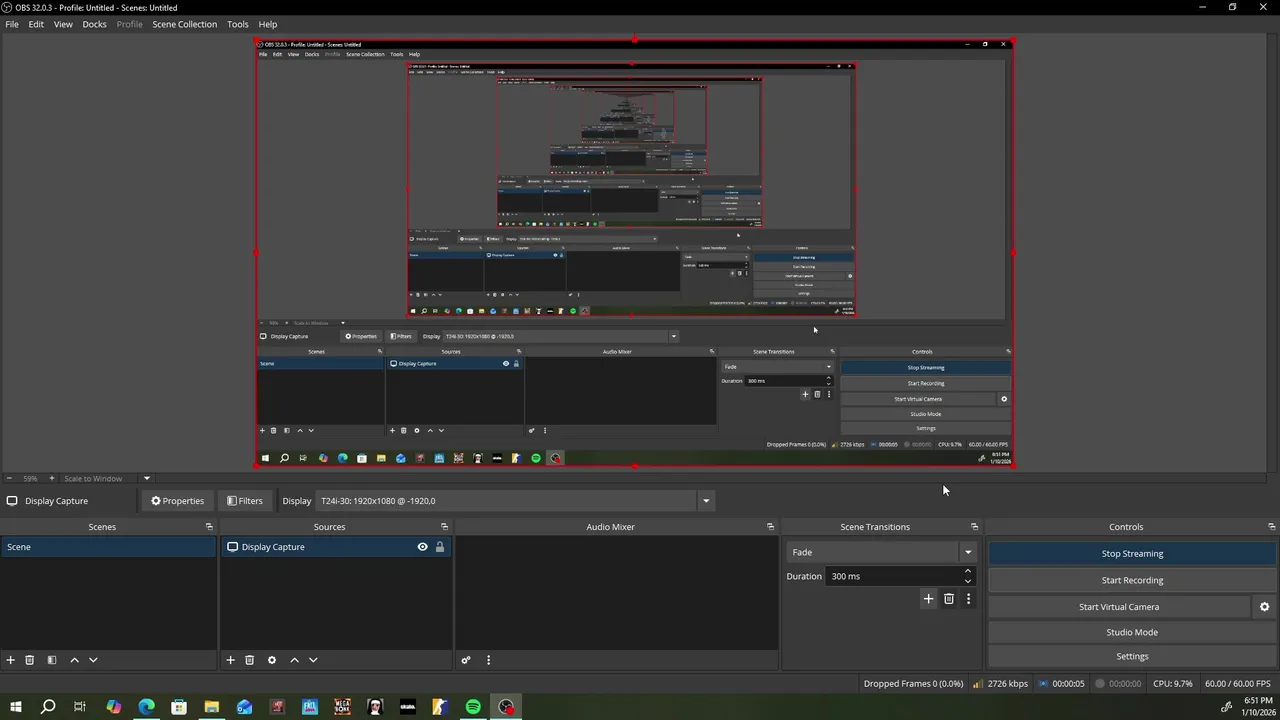Open the File menu
The width and height of the screenshot is (1280, 720).
tap(12, 24)
